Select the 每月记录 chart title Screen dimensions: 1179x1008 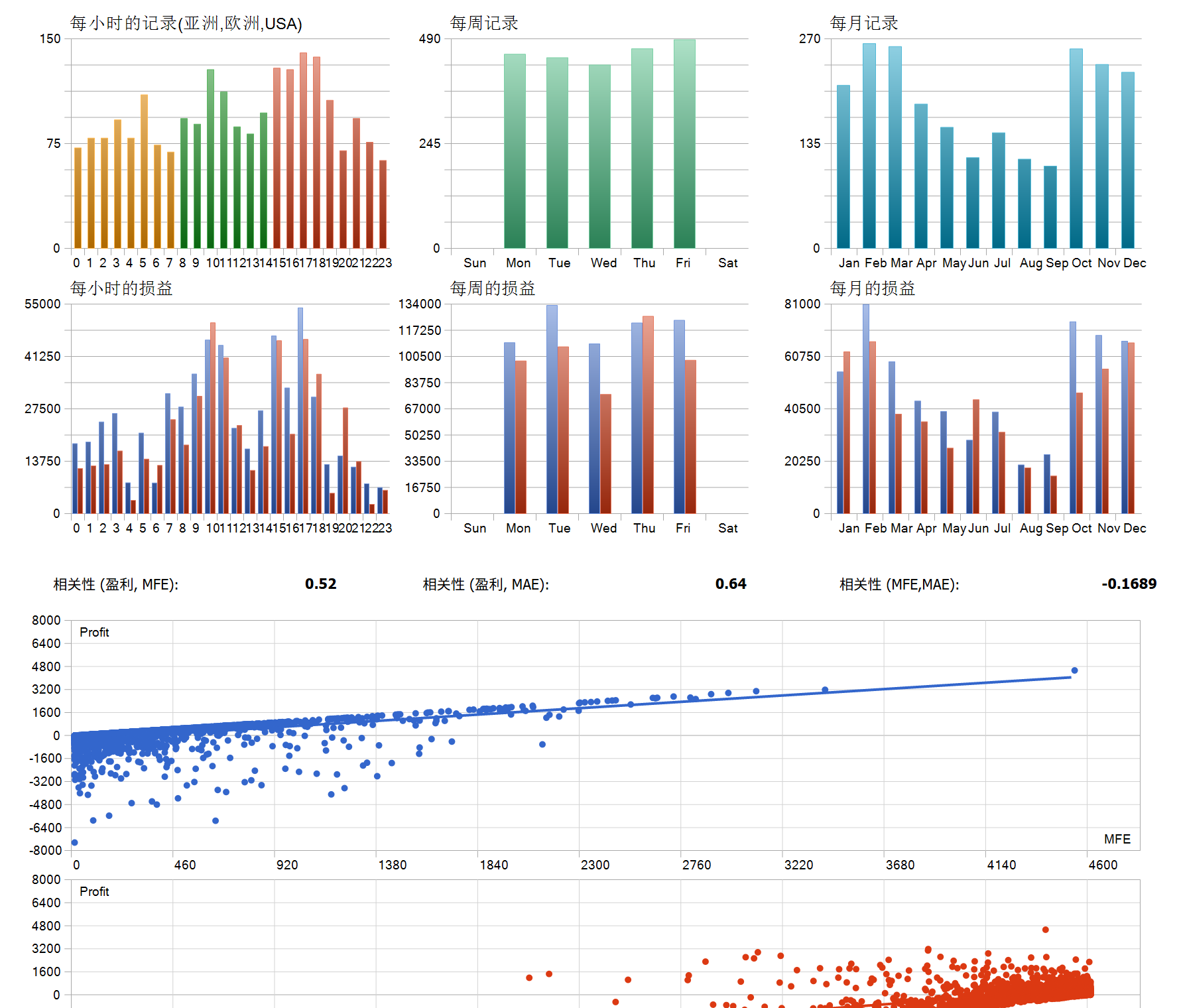863,24
